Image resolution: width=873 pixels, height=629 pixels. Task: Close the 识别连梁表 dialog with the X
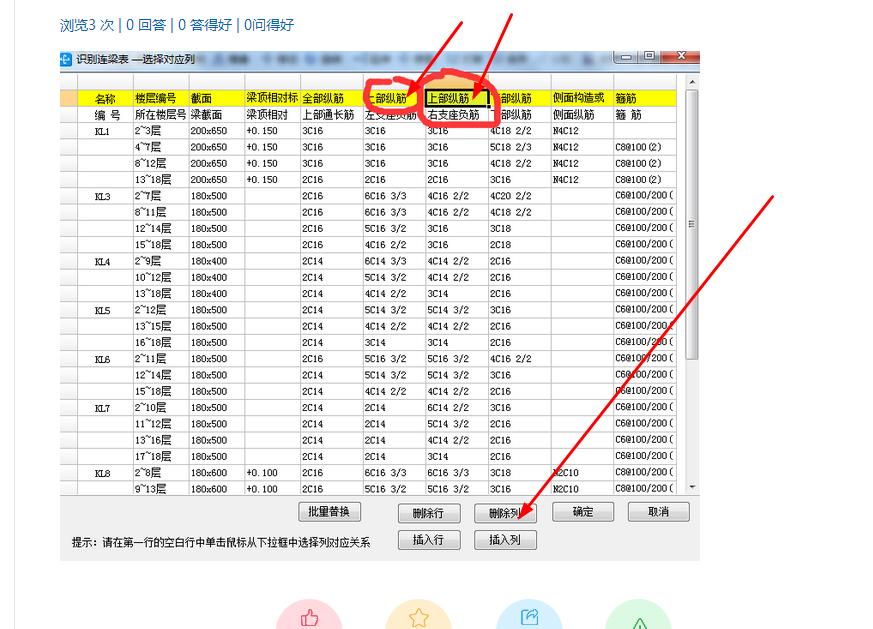pos(680,56)
